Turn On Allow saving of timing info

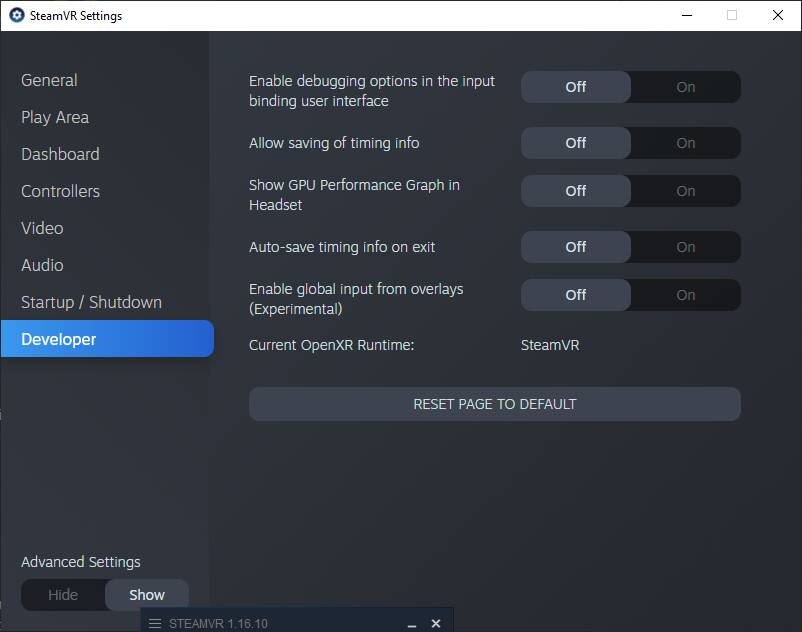click(x=685, y=143)
